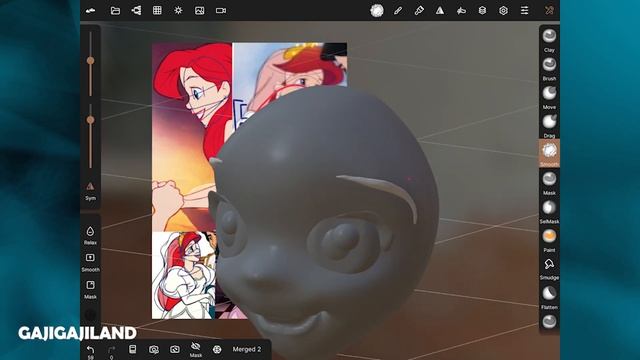Select the Move tool

pos(549,97)
